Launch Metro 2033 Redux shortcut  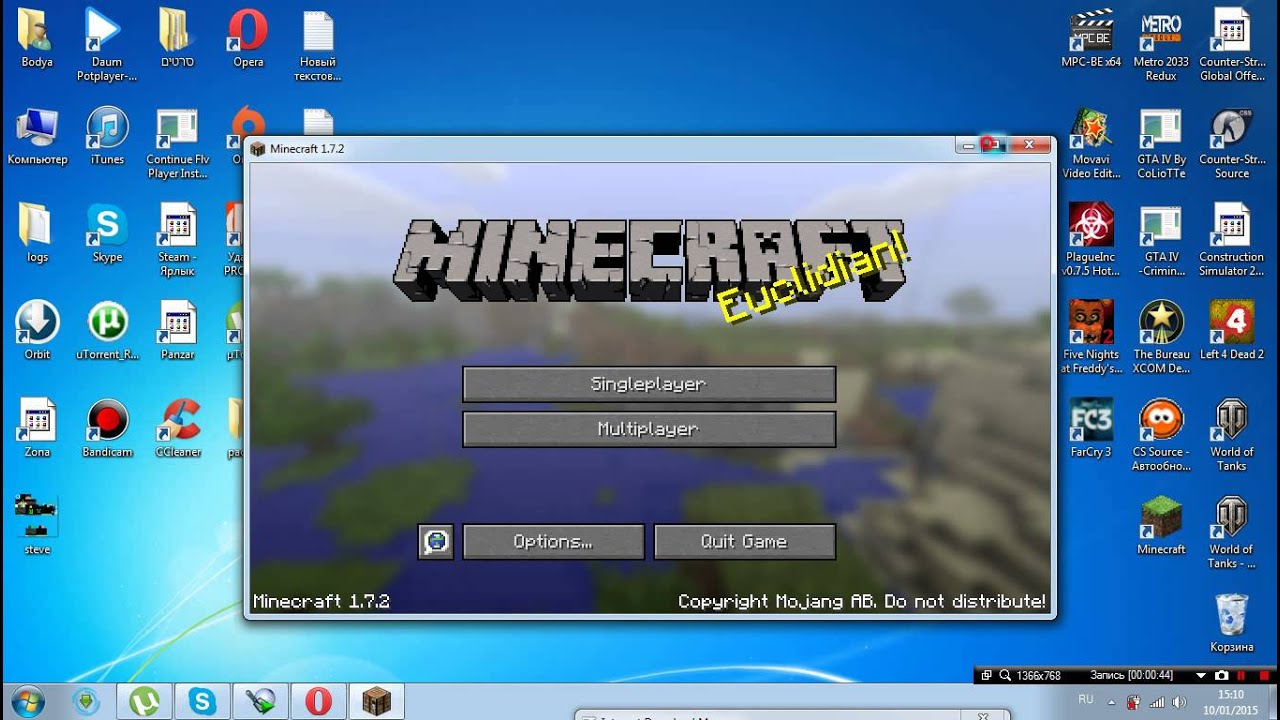[1161, 45]
